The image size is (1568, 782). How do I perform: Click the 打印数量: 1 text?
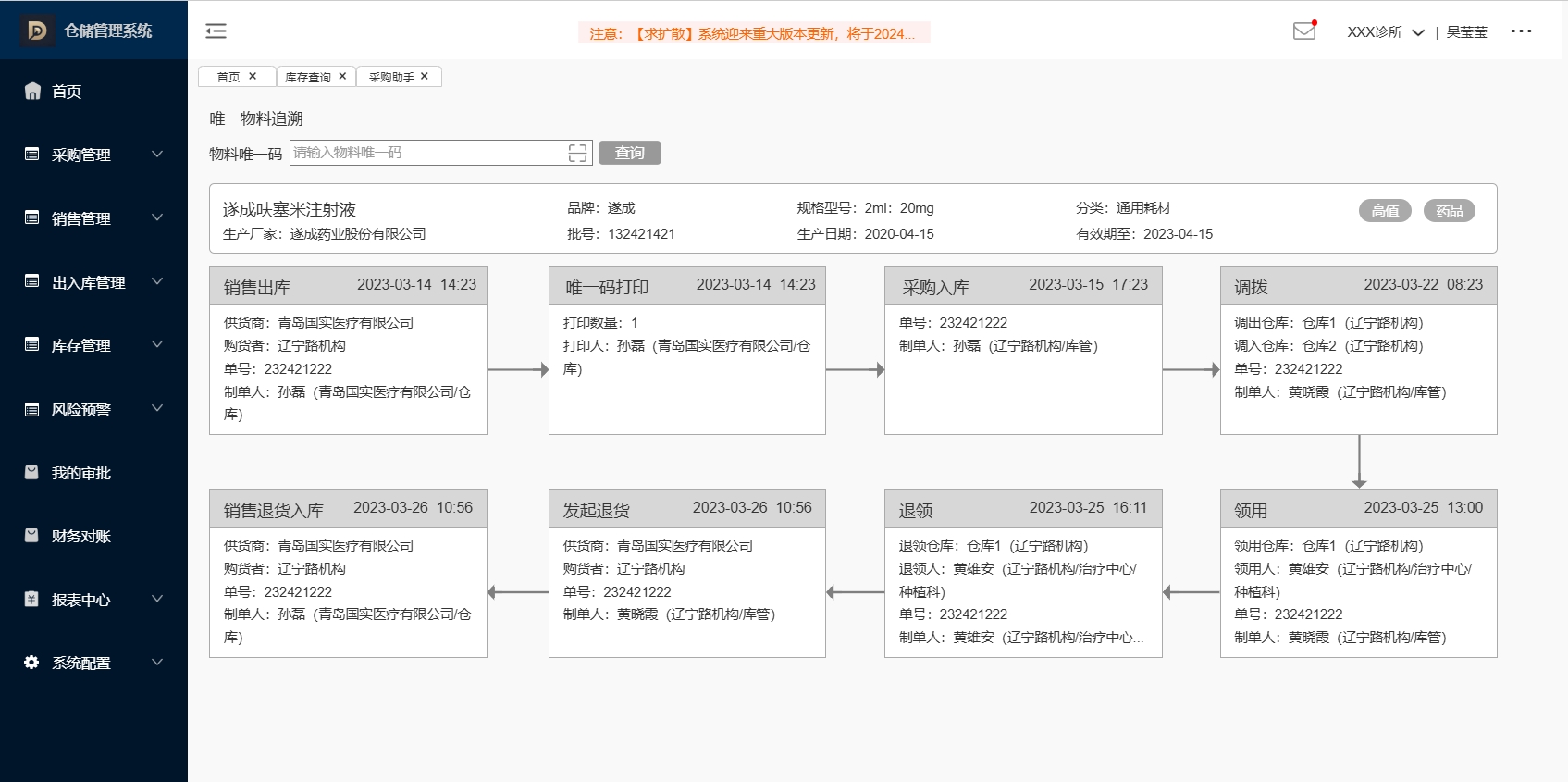pos(600,323)
